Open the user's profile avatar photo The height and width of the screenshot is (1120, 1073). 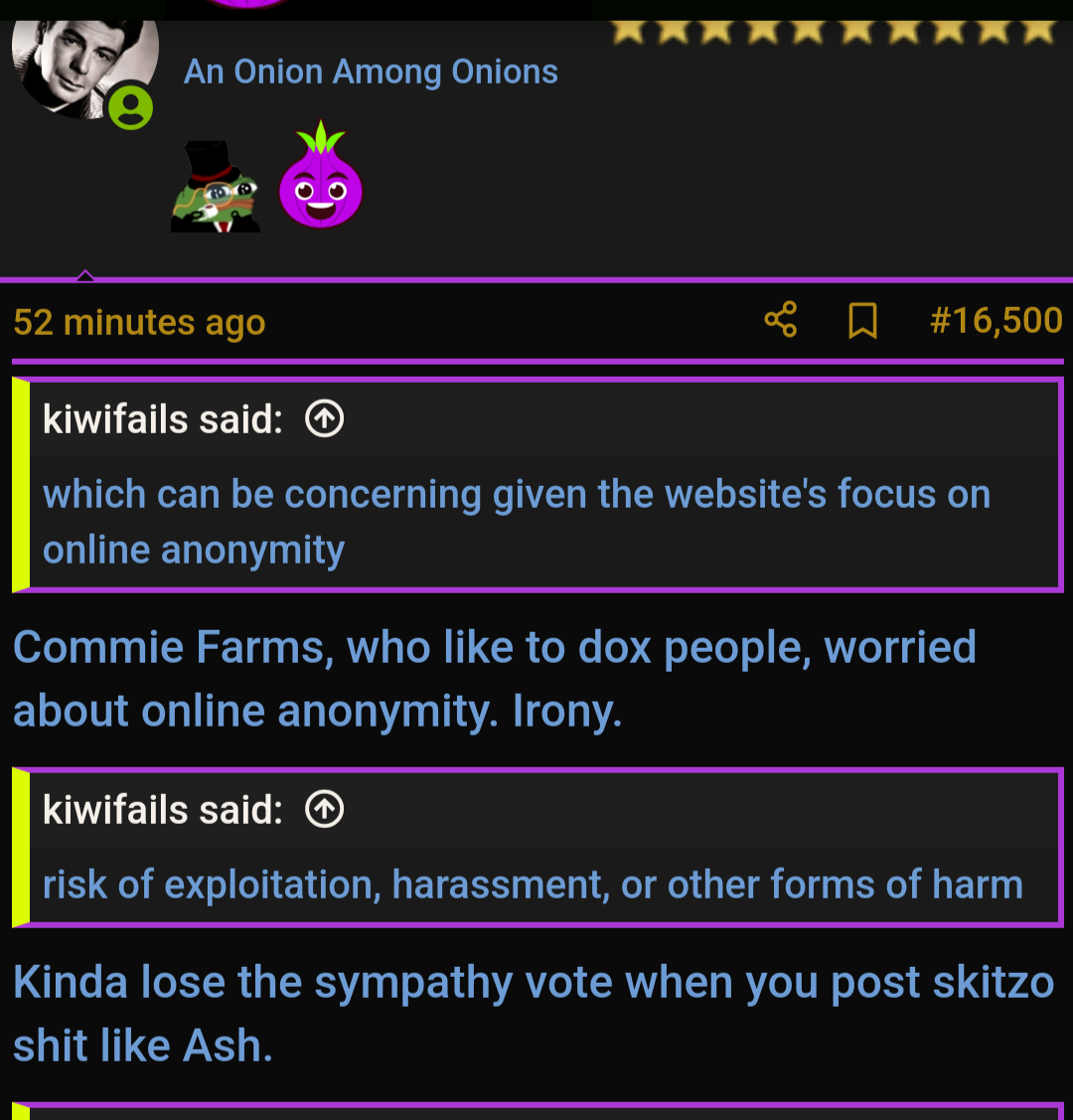(84, 69)
